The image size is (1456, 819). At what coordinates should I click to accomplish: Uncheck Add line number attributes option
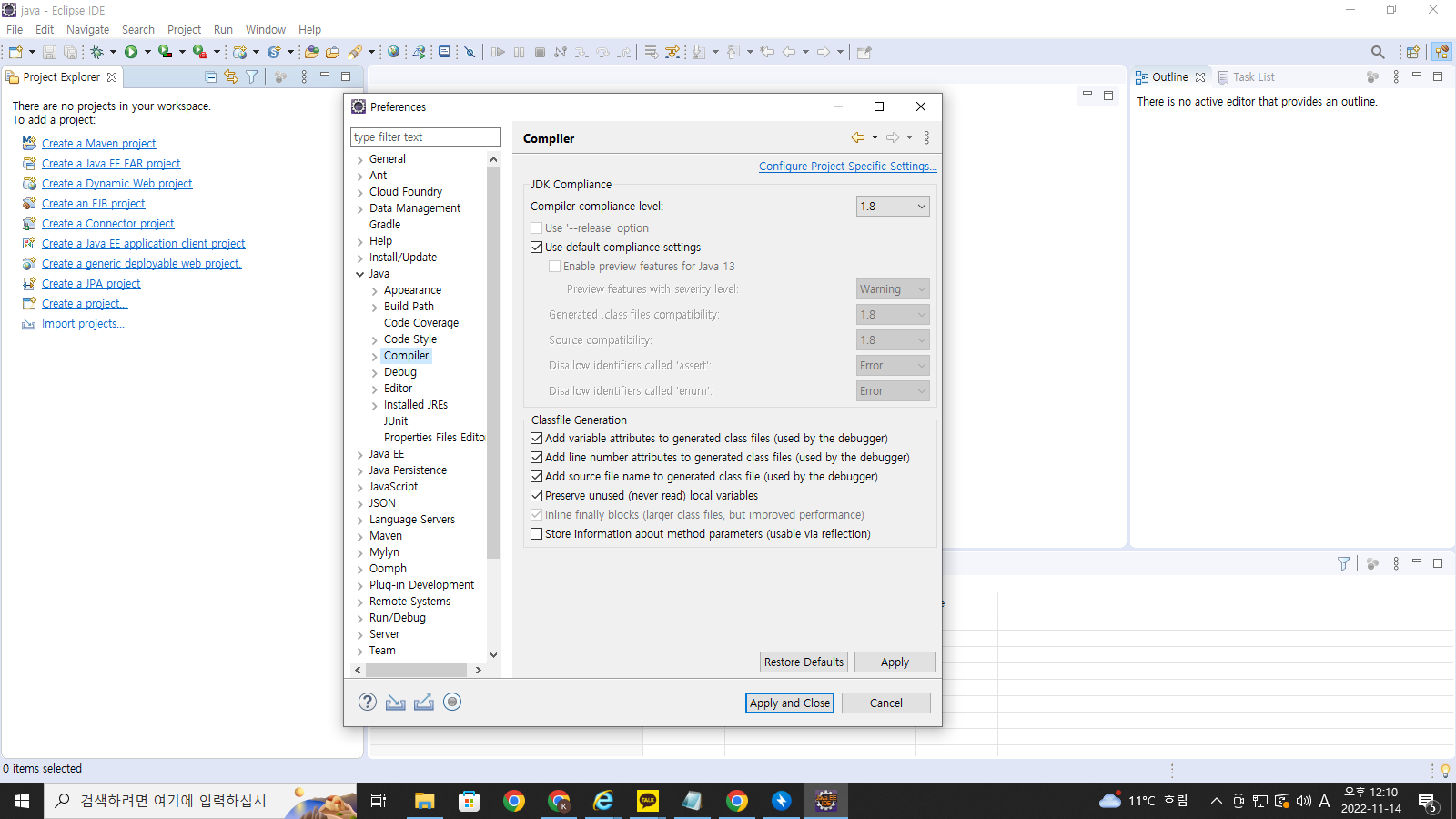coord(537,458)
